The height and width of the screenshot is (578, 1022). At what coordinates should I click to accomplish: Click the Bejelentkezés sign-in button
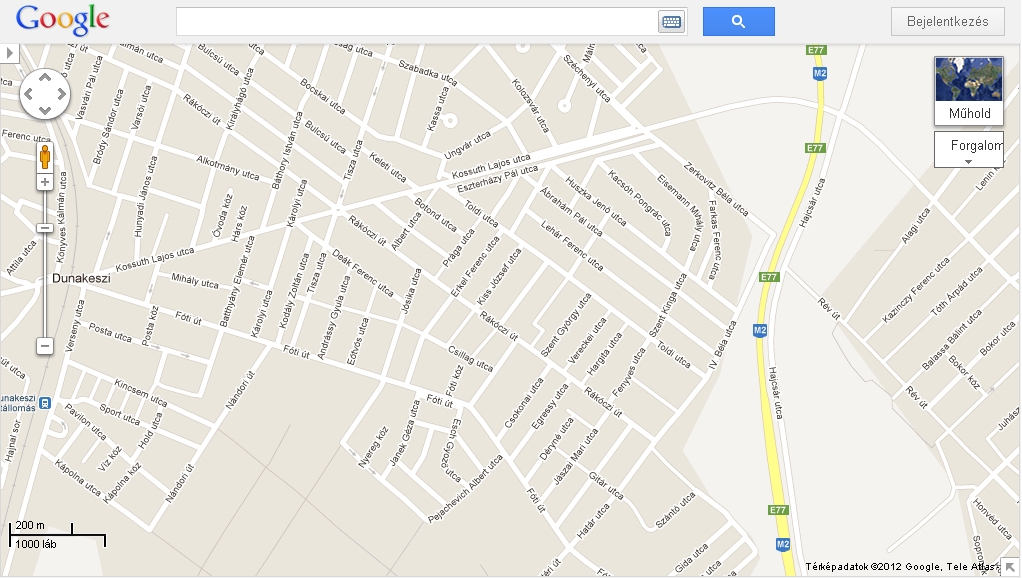pos(948,22)
